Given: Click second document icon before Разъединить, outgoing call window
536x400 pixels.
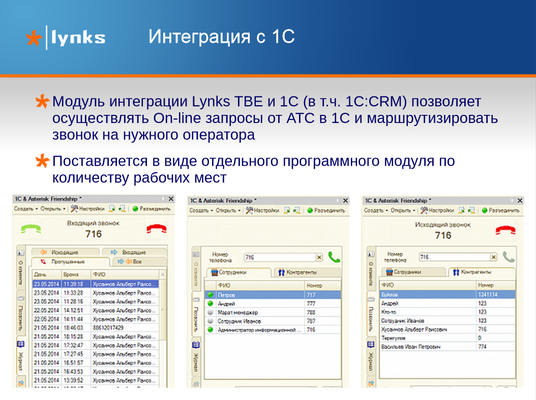Looking at the screenshot, I should click(x=472, y=210).
